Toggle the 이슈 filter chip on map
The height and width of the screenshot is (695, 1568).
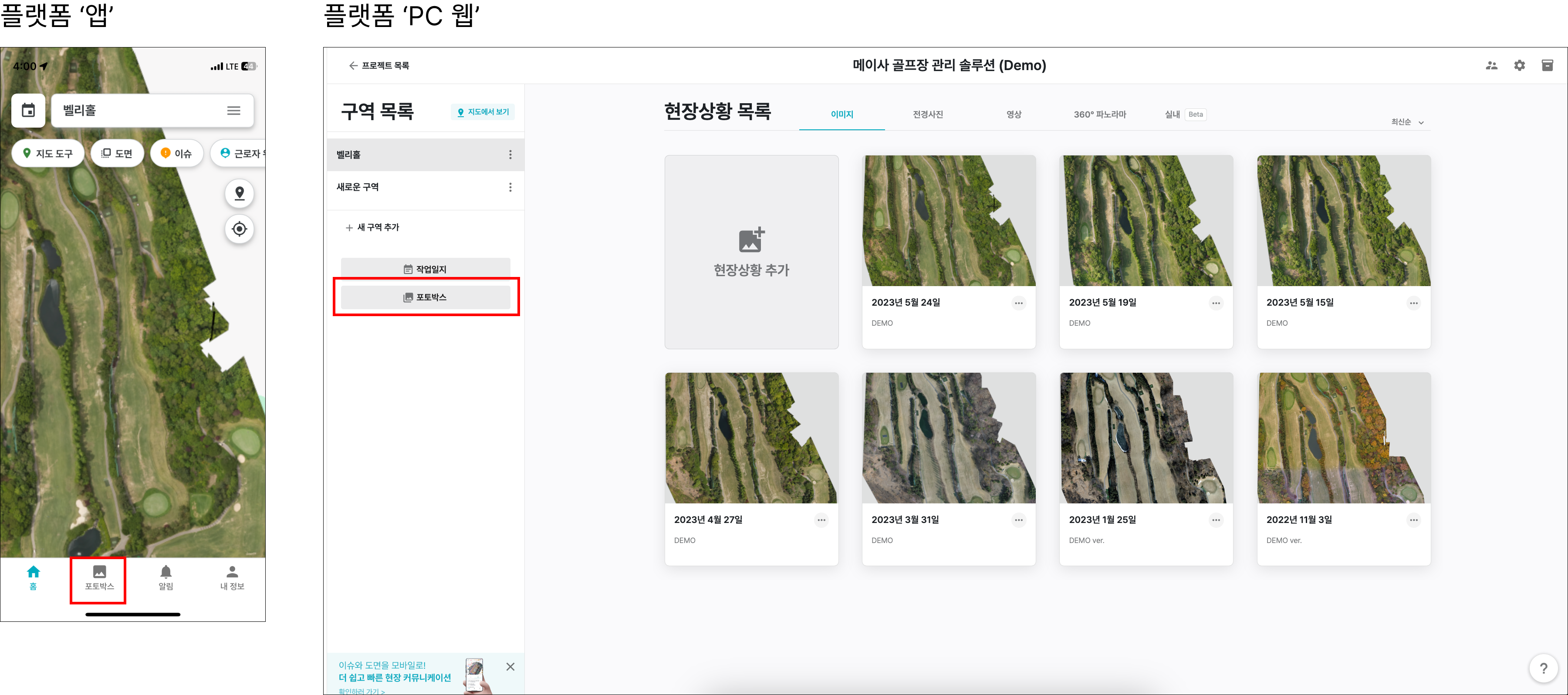tap(176, 153)
